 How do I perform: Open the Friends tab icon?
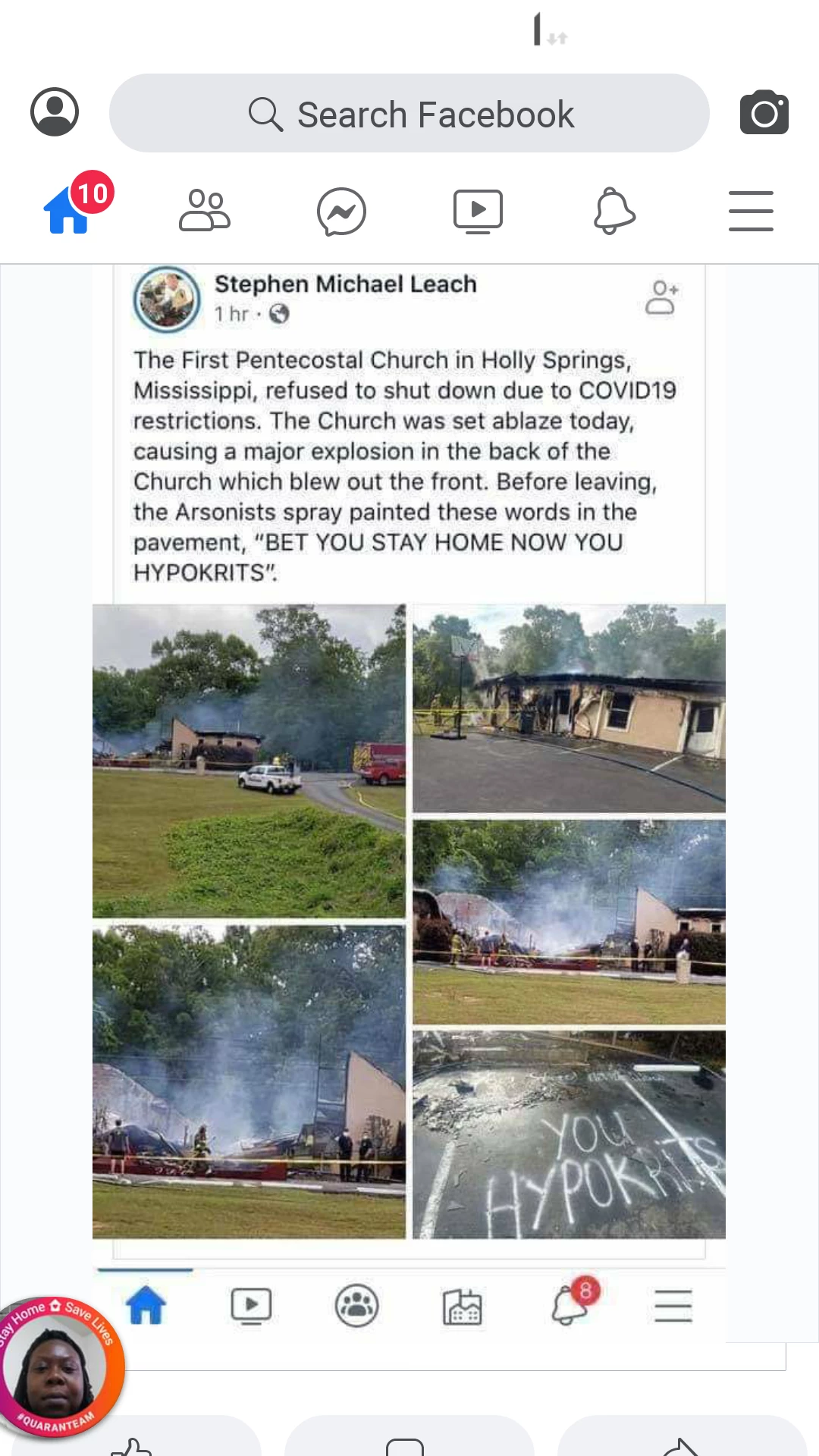pyautogui.click(x=205, y=210)
